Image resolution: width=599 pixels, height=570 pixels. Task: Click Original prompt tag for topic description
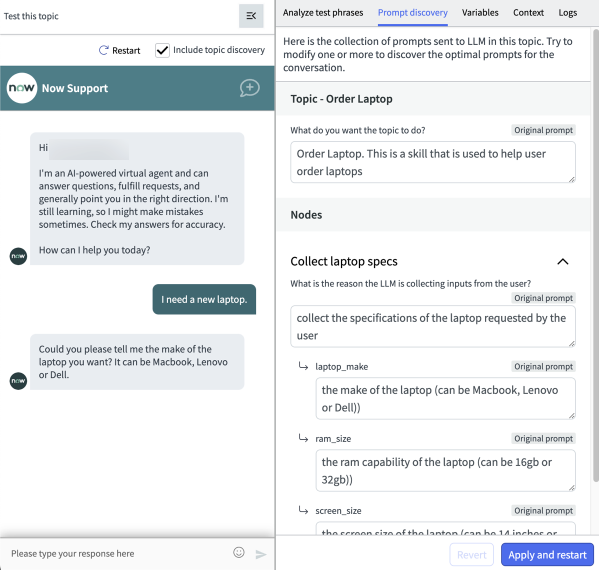pos(543,130)
